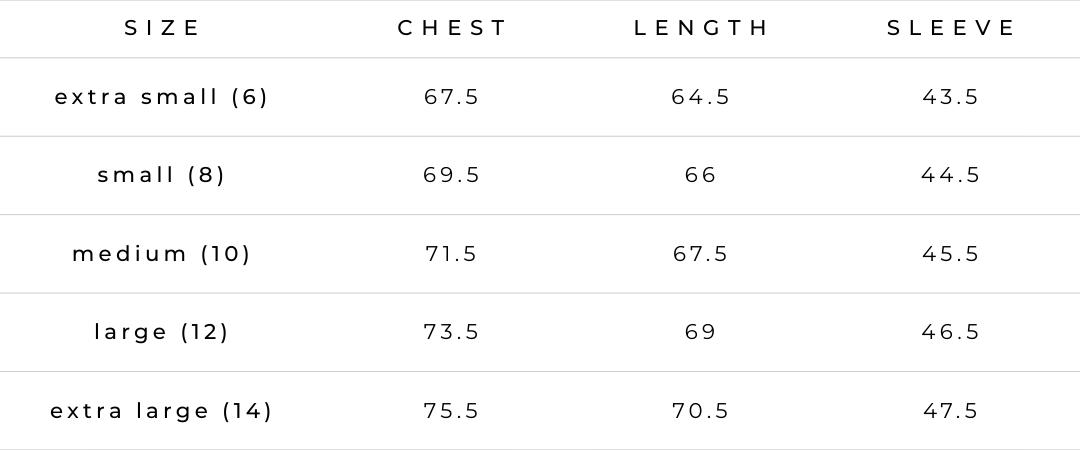Image resolution: width=1080 pixels, height=450 pixels.
Task: Click the SIZE column header
Action: (162, 28)
